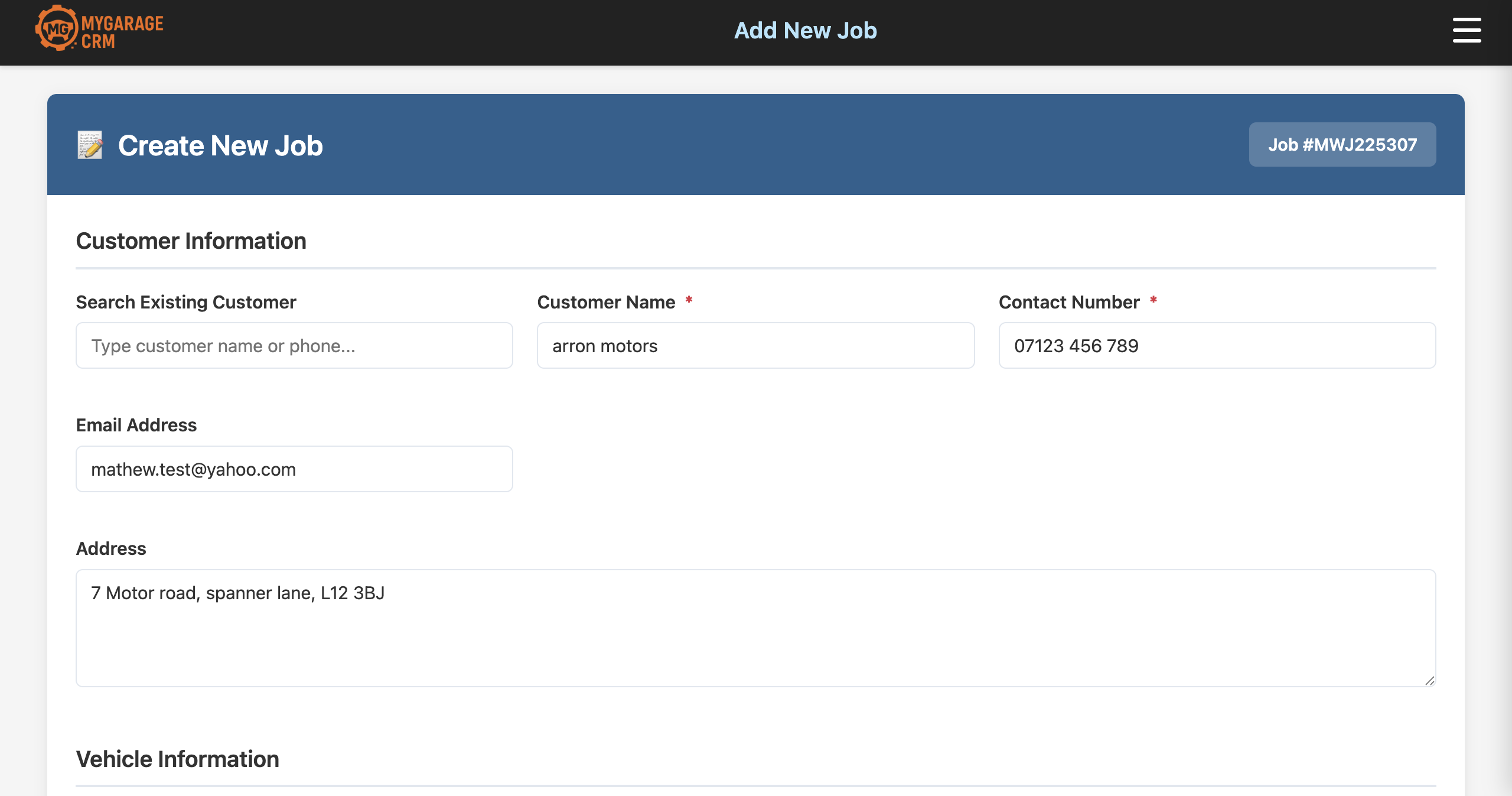The width and height of the screenshot is (1512, 796).
Task: Click the Add New Job header title
Action: point(806,30)
